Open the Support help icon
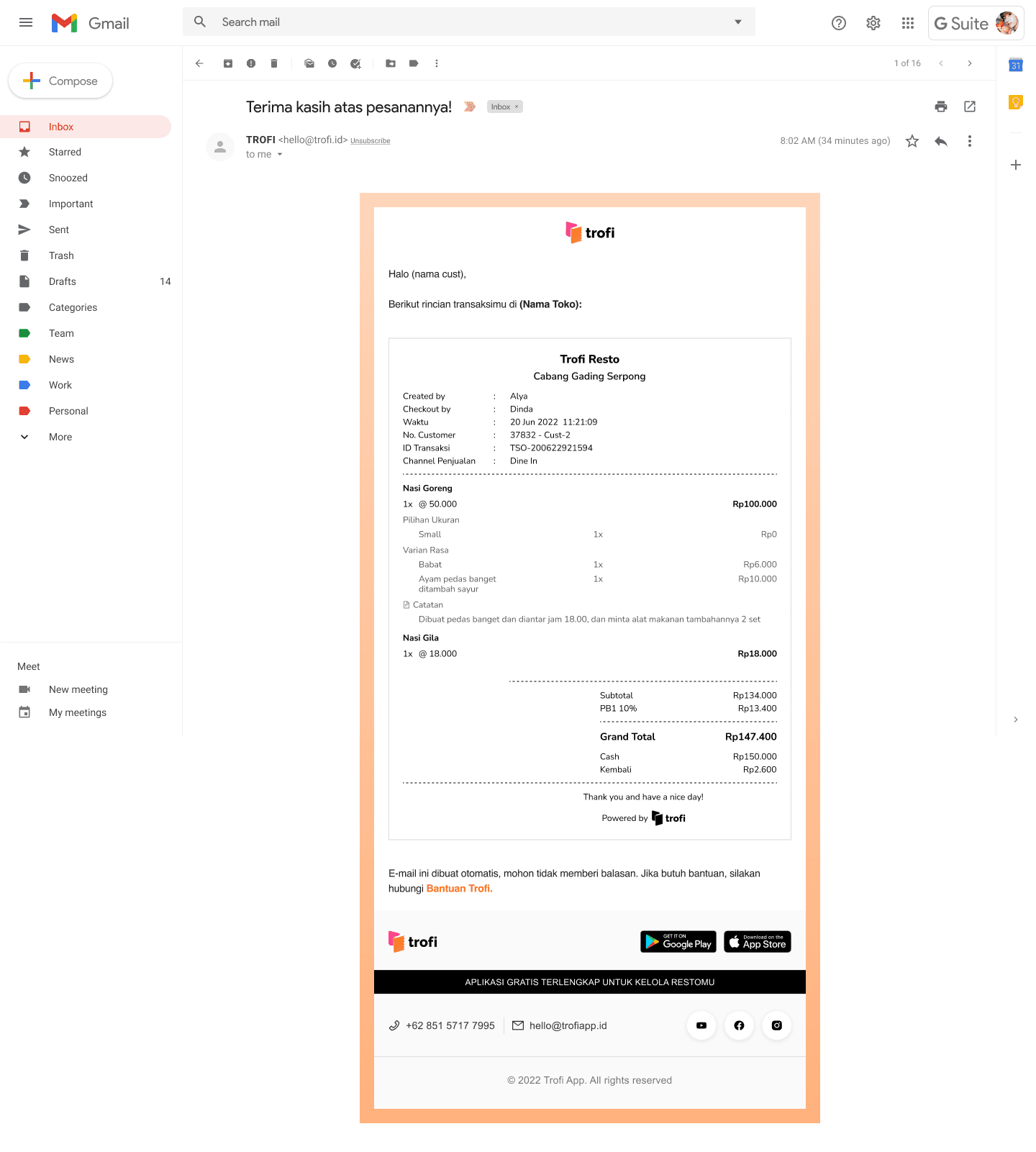 (x=839, y=23)
